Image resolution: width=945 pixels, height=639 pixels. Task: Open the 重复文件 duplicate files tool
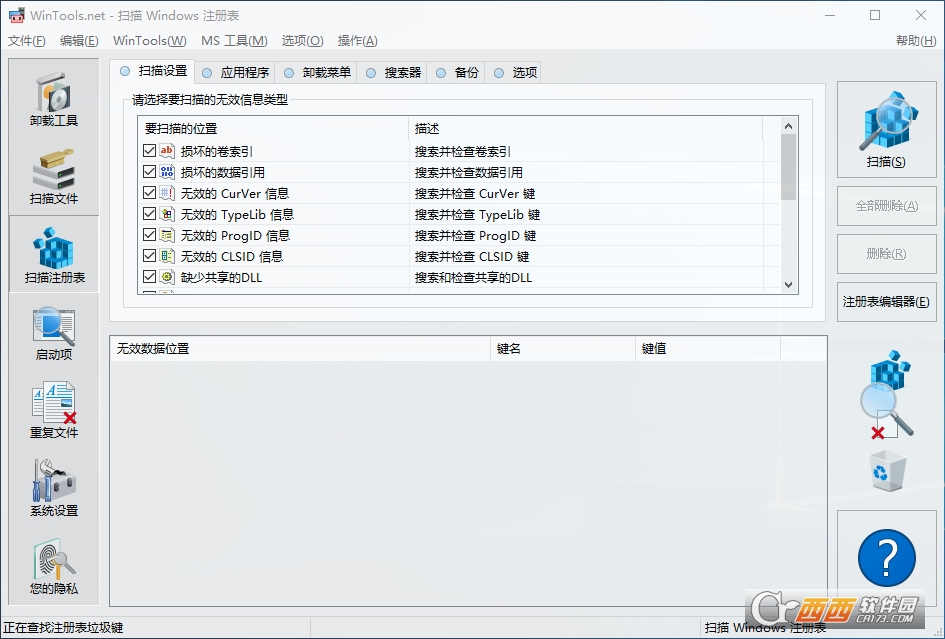[x=54, y=411]
